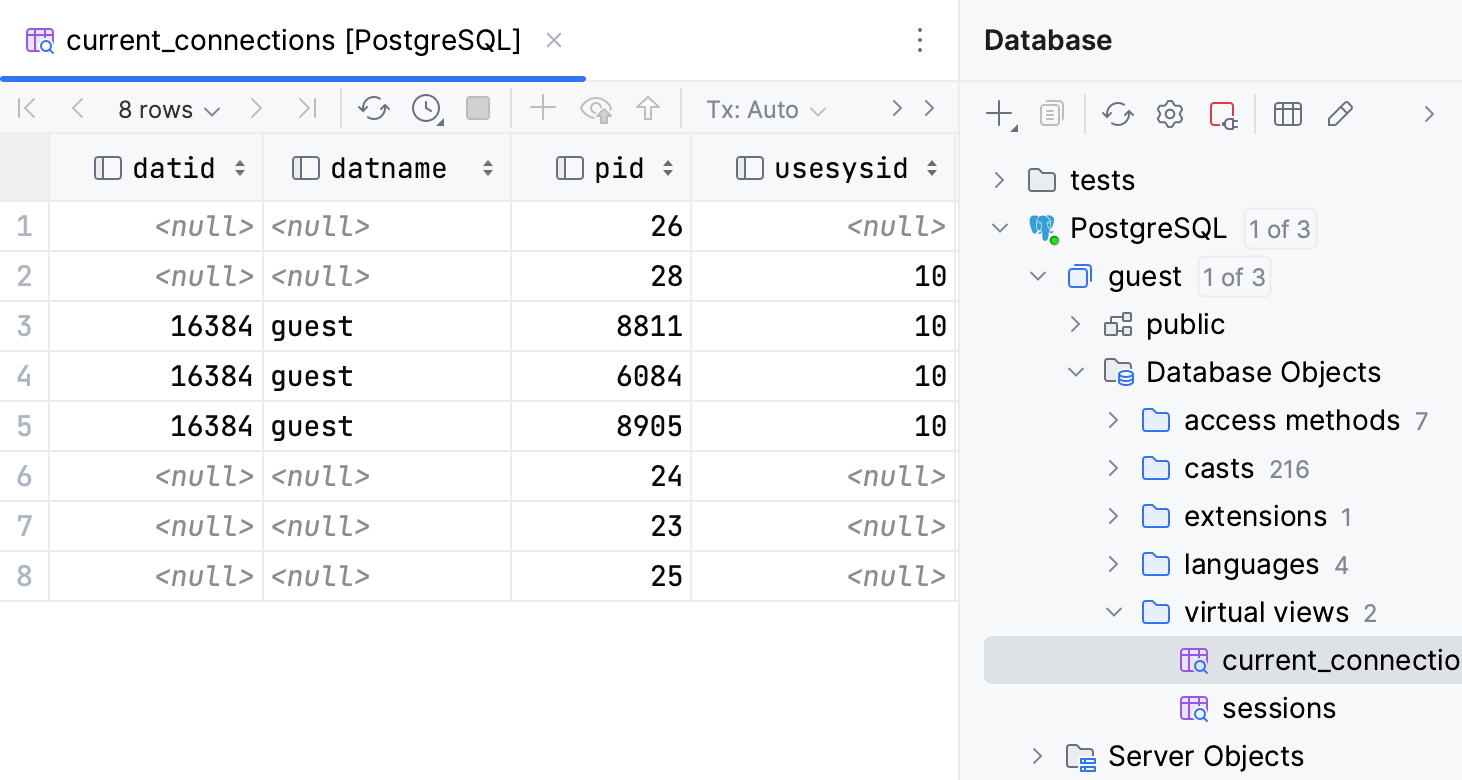
Task: Open the '8 rows' page size dropdown
Action: coord(169,109)
